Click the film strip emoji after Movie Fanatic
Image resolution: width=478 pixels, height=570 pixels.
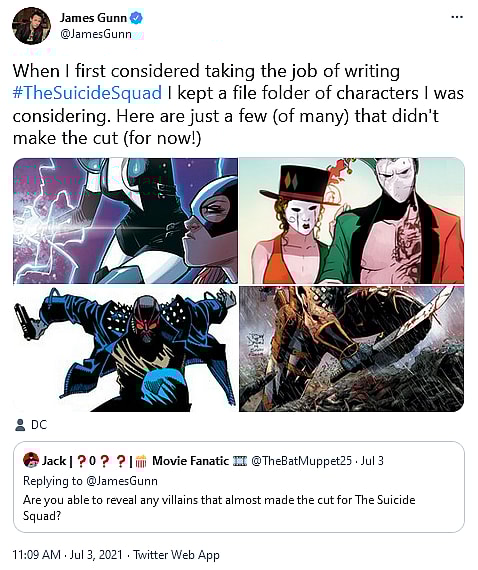point(240,461)
